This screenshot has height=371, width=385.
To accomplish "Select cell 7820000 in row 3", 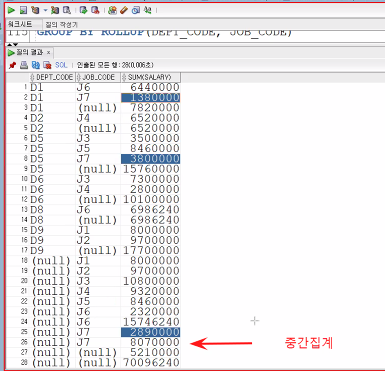I will click(151, 108).
